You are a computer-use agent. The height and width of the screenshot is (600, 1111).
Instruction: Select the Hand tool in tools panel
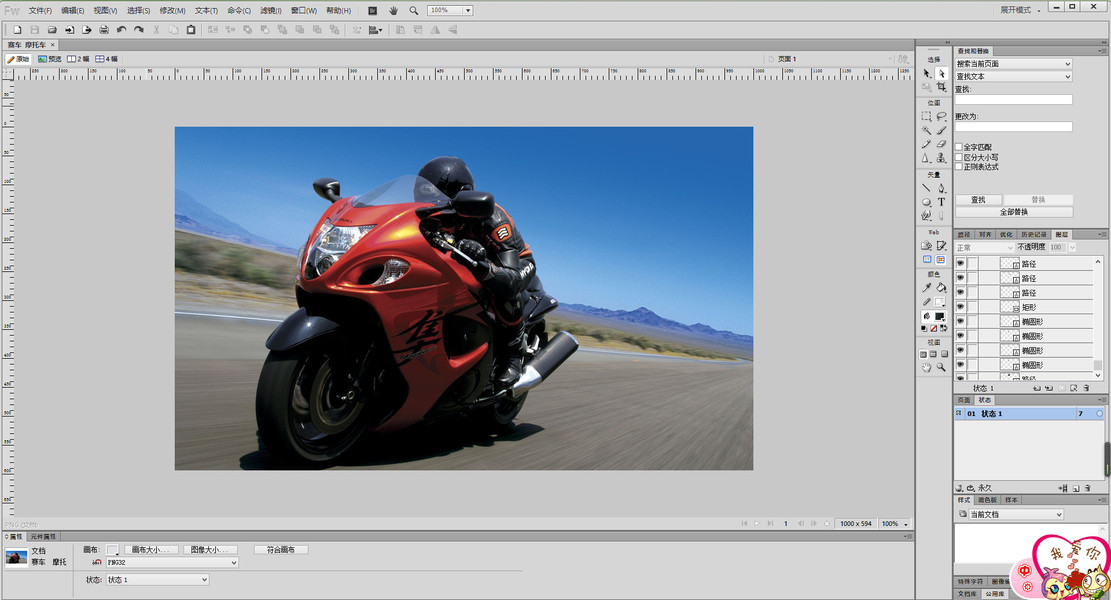926,368
